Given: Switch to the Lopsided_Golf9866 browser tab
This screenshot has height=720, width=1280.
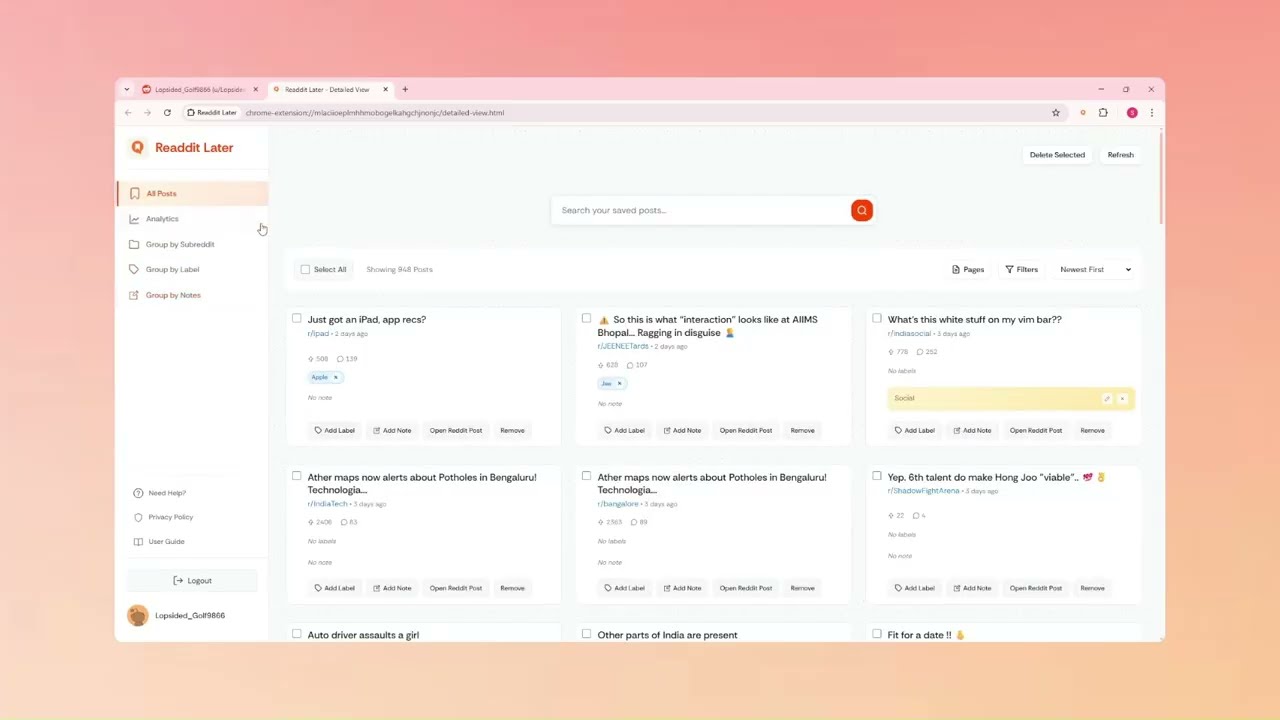Looking at the screenshot, I should point(199,89).
